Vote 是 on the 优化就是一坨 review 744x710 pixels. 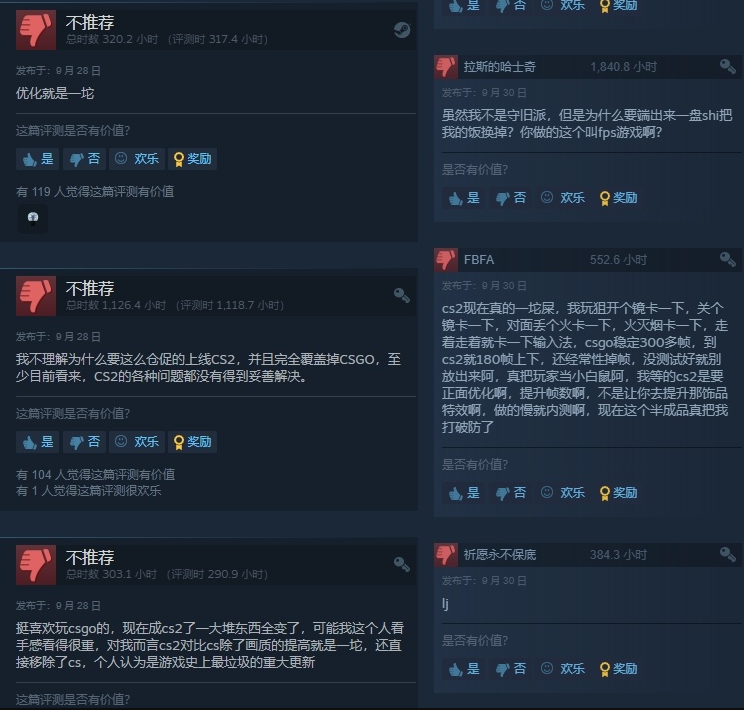pyautogui.click(x=37, y=159)
